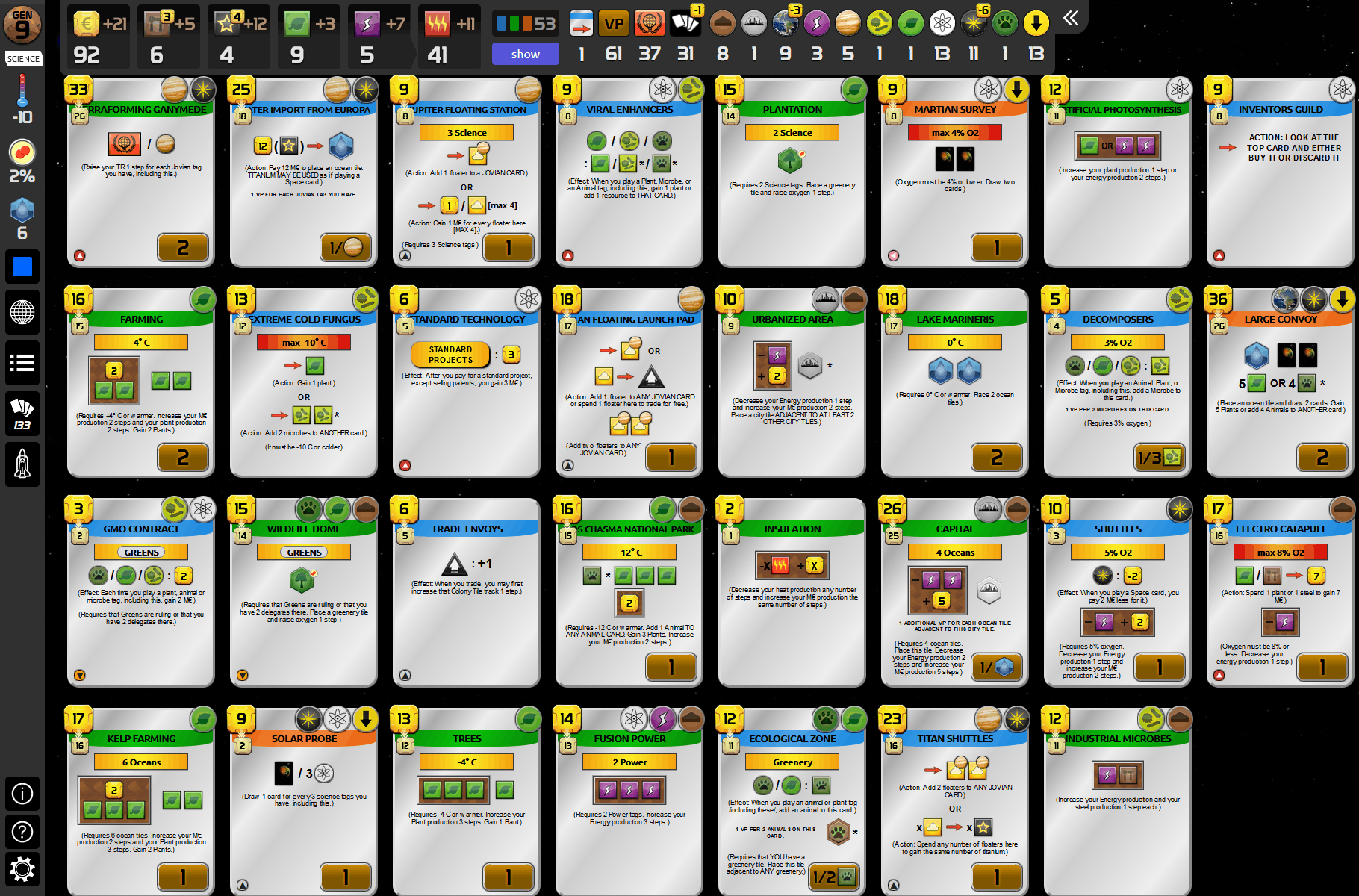The width and height of the screenshot is (1359, 896).
Task: Select the Fusion Power card
Action: pyautogui.click(x=629, y=801)
